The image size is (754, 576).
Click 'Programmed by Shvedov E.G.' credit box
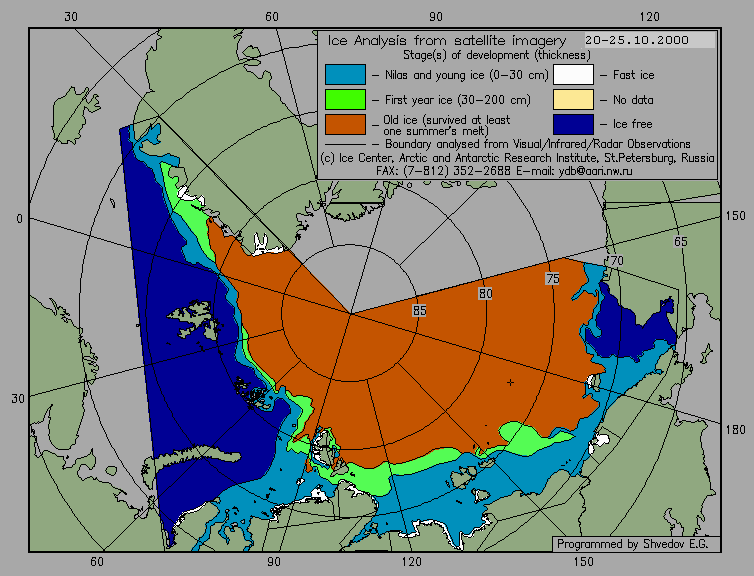[x=636, y=544]
